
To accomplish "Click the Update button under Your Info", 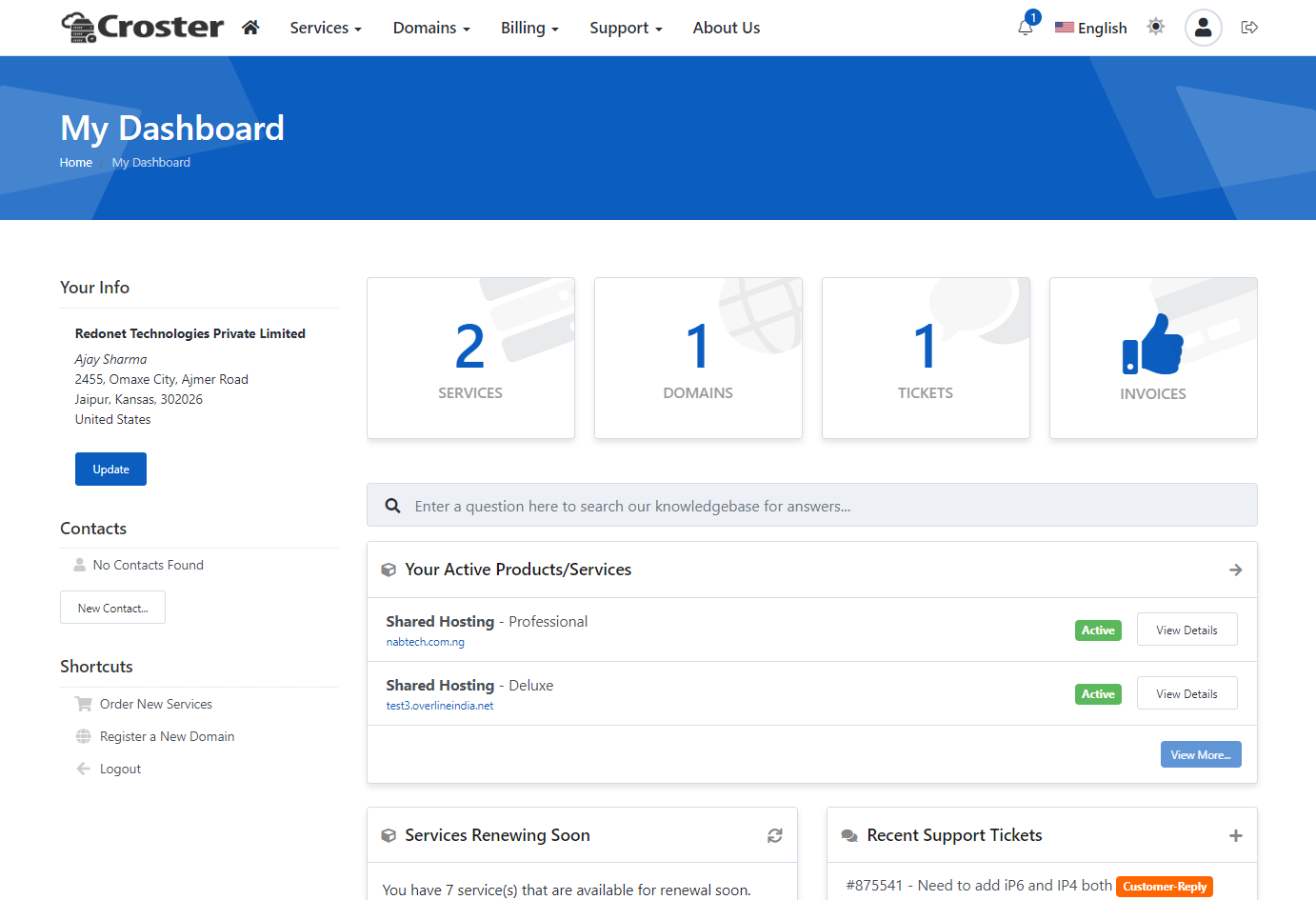I will coord(110,469).
